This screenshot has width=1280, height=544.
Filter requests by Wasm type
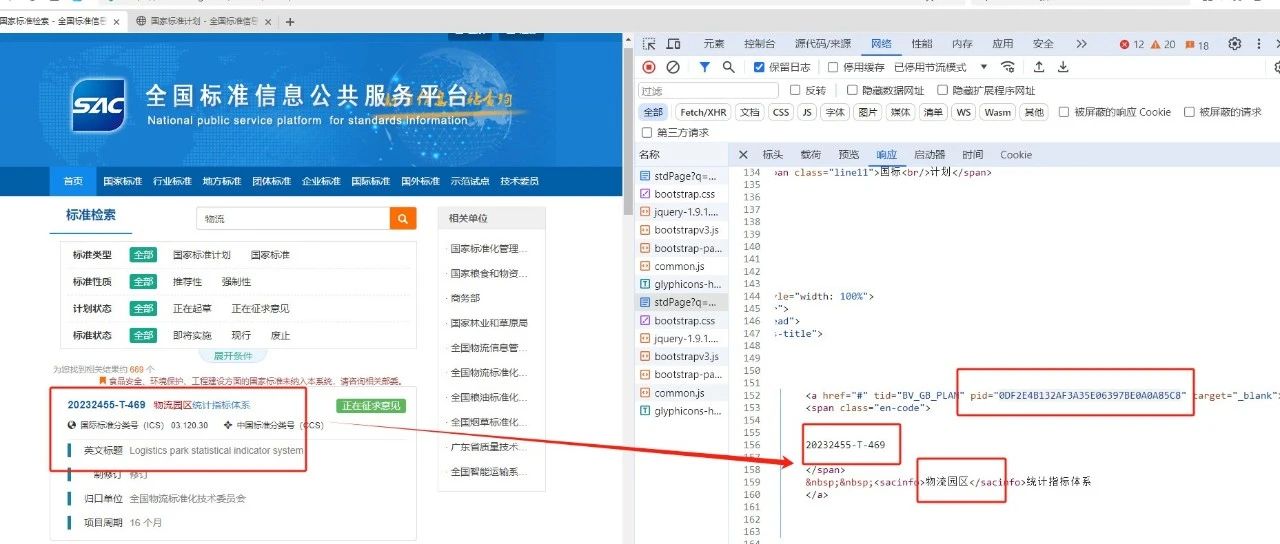tap(998, 112)
